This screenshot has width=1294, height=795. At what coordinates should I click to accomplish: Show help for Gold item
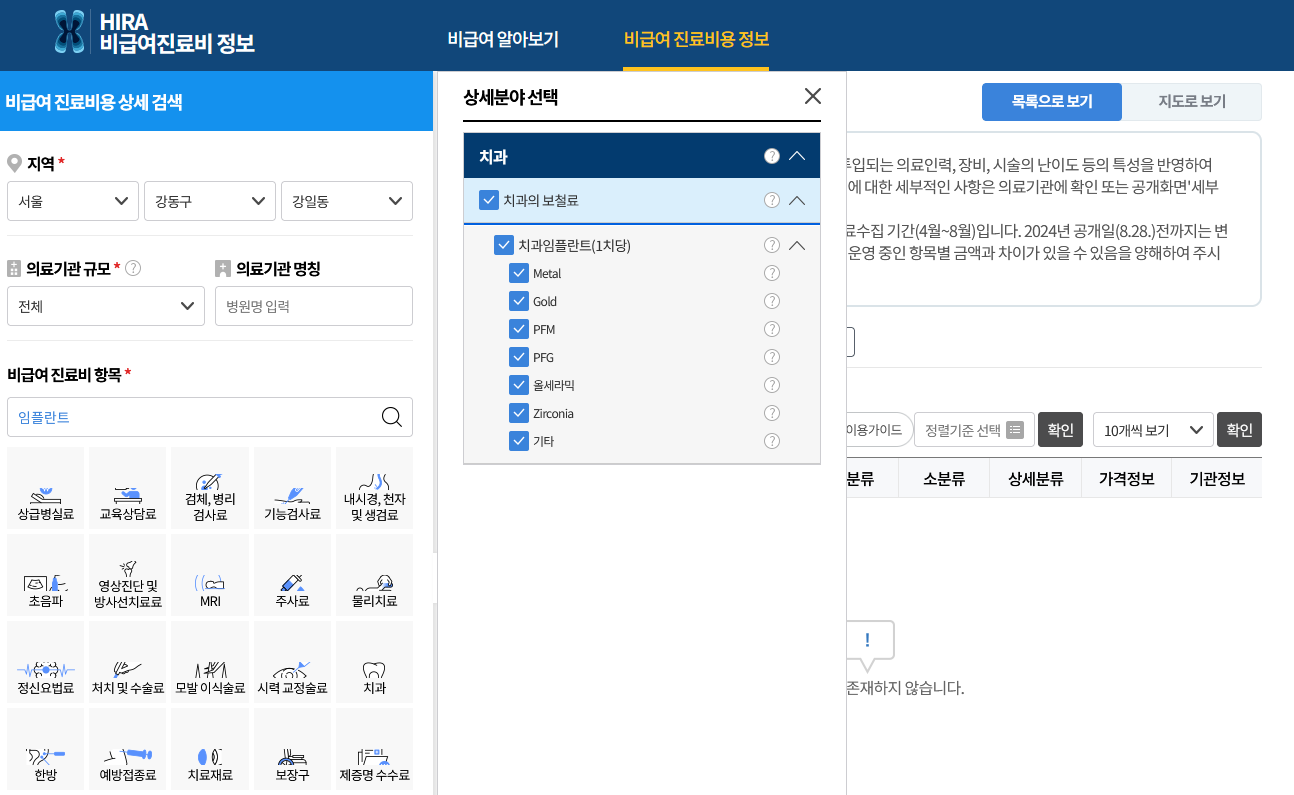(x=772, y=301)
